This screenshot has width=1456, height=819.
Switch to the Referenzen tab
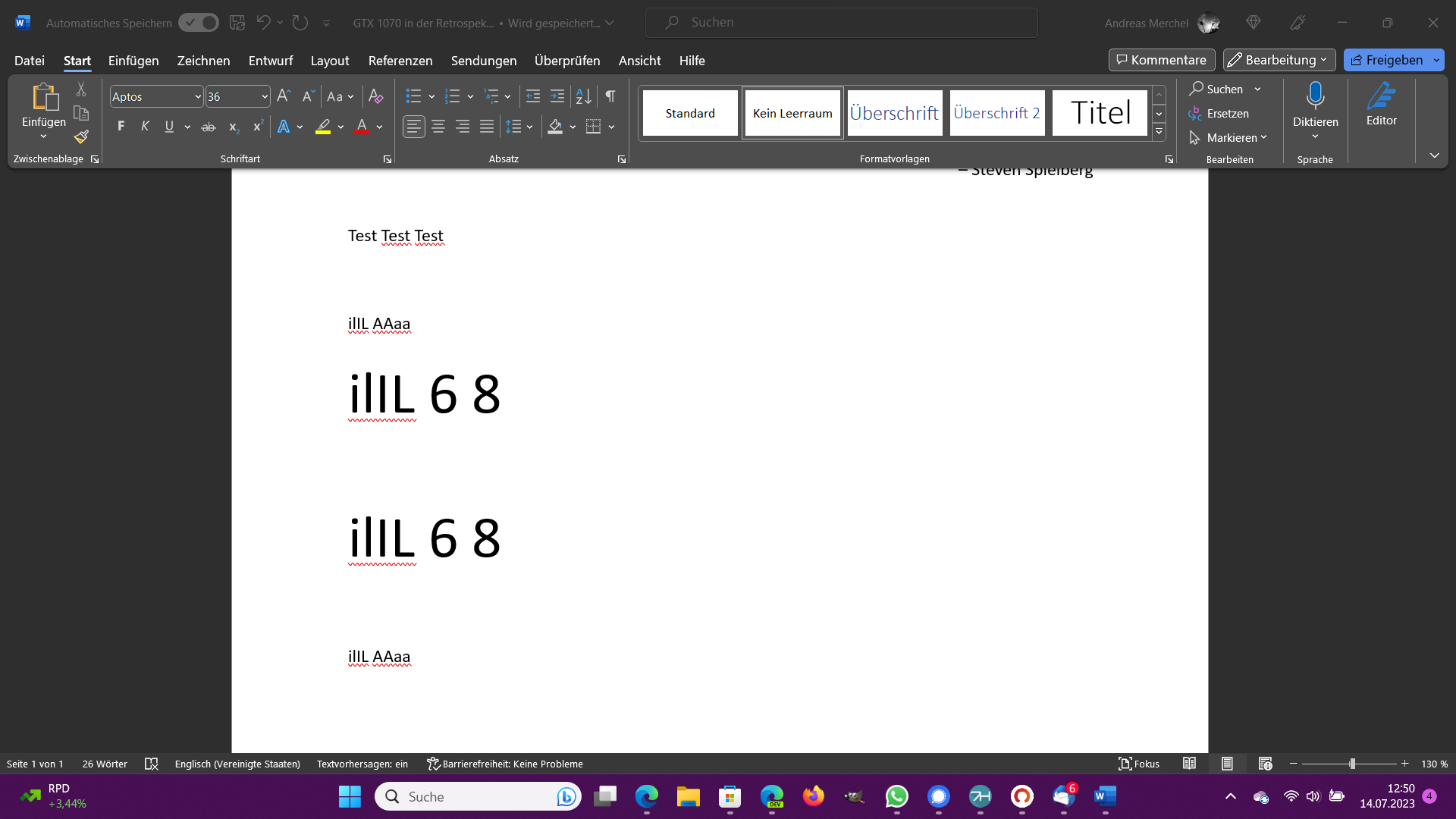click(x=400, y=61)
